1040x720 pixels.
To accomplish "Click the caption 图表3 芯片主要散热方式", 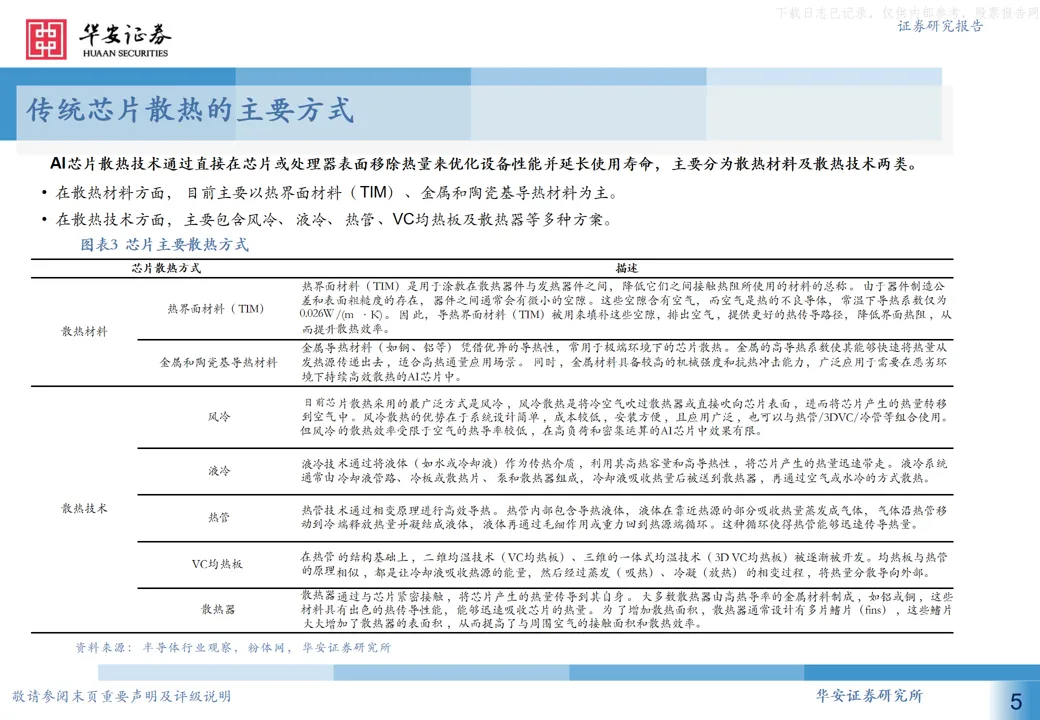I will [164, 245].
